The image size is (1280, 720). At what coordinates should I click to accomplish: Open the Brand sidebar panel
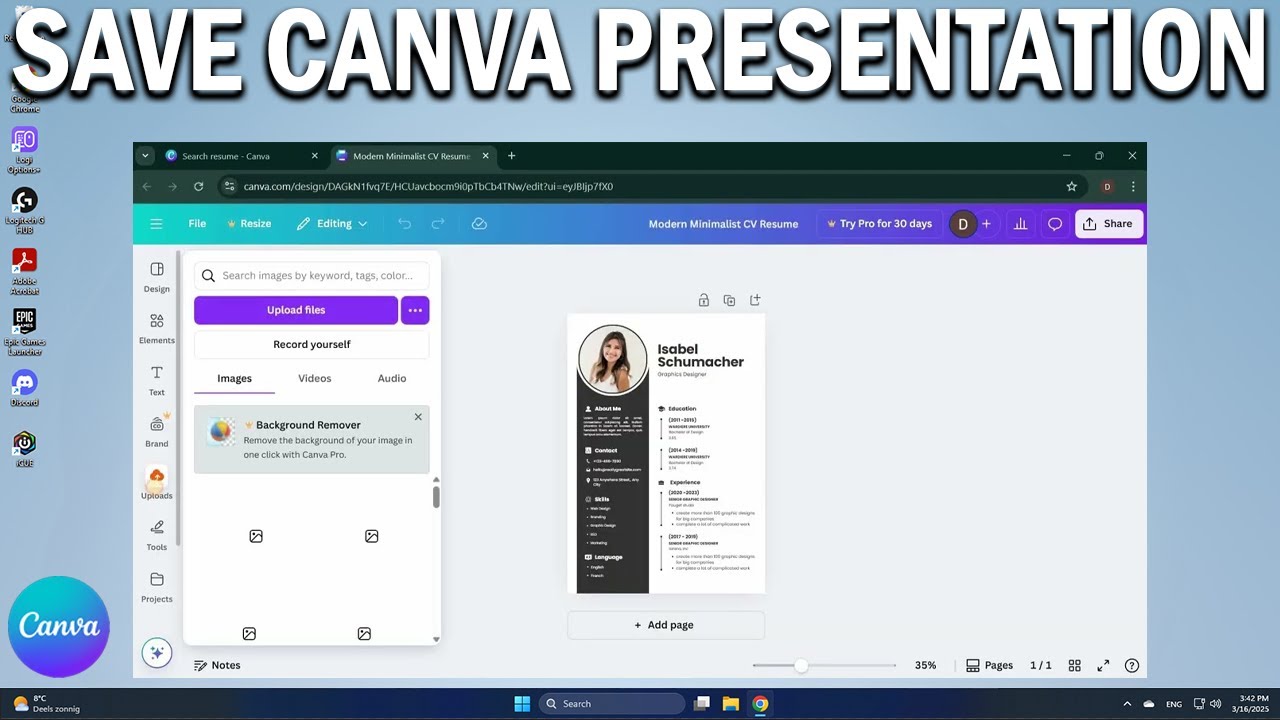(157, 432)
